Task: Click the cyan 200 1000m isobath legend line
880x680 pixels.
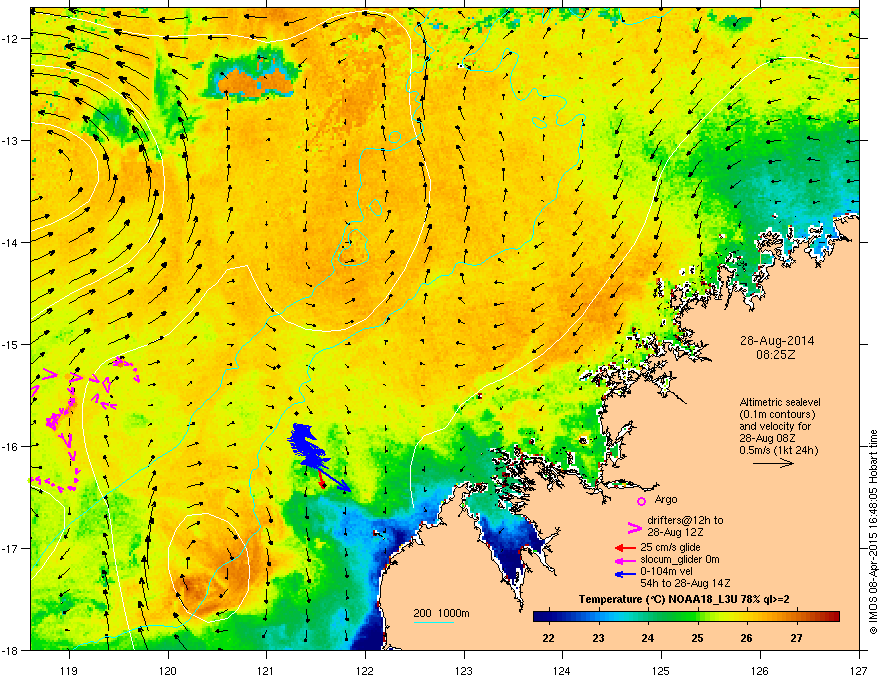Action: coord(433,622)
